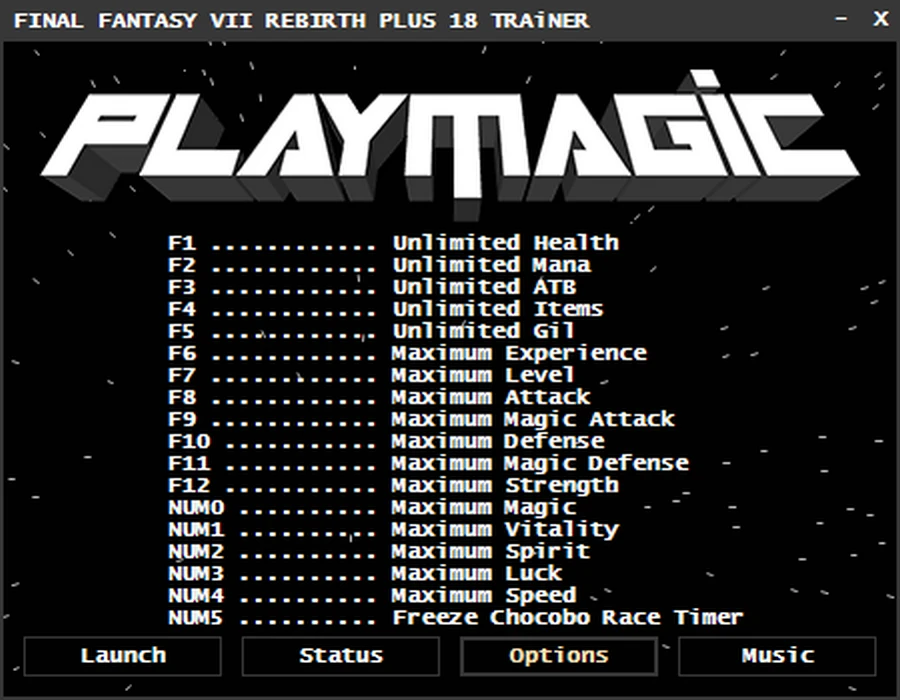The height and width of the screenshot is (700, 900).
Task: Select the NUM3 Maximum Luck line
Action: (365, 574)
